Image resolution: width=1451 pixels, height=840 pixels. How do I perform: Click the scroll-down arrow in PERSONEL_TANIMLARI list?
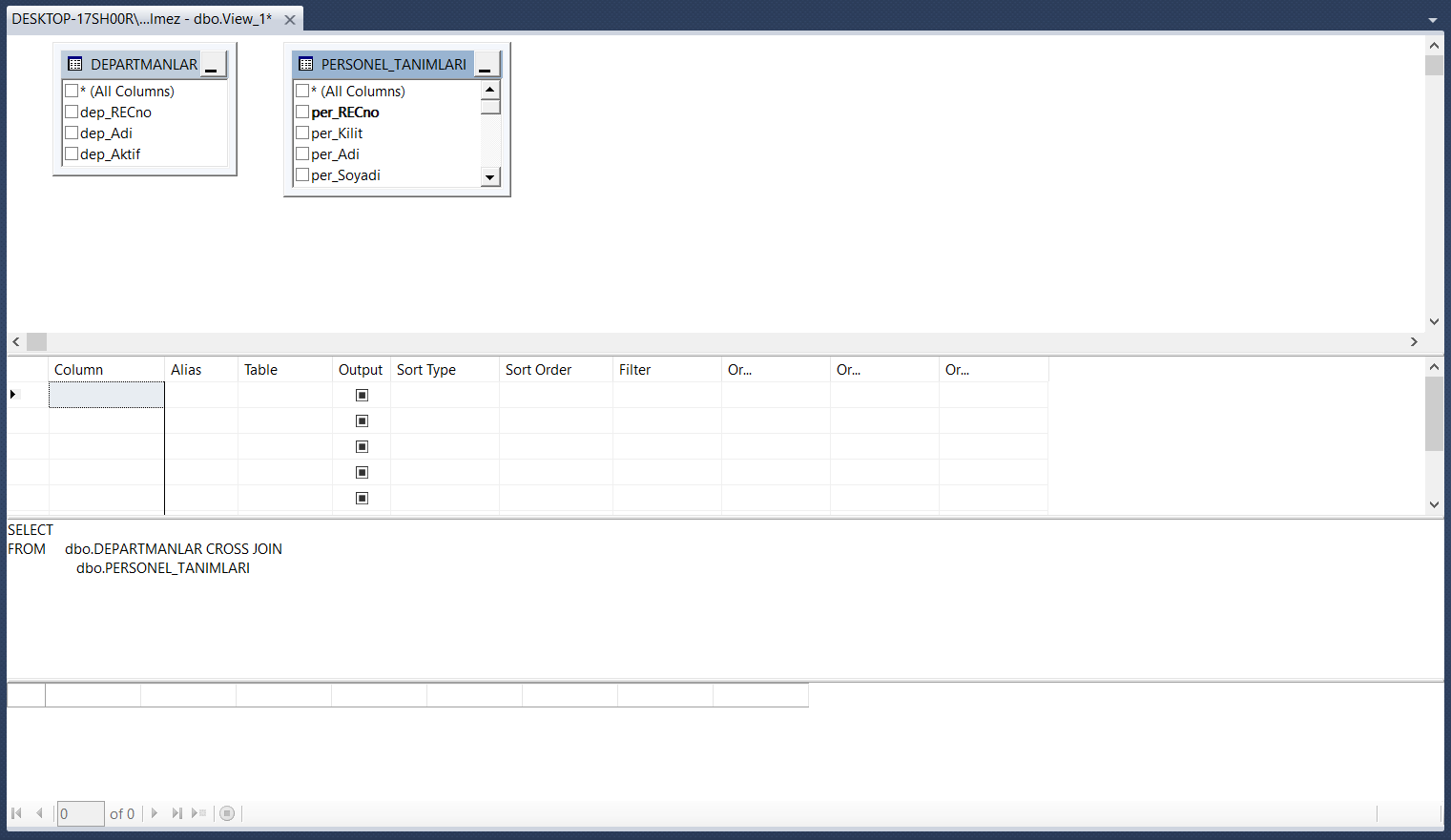[490, 177]
